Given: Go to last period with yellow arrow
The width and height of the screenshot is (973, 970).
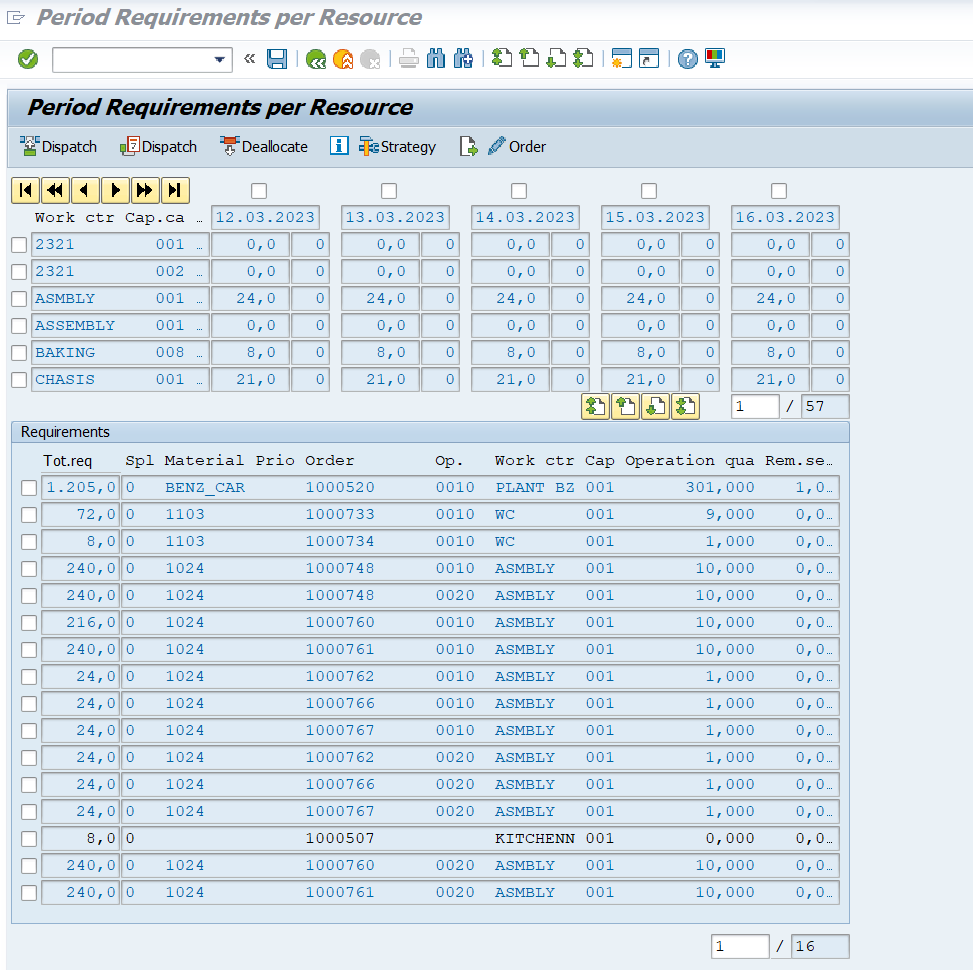Looking at the screenshot, I should pos(175,191).
